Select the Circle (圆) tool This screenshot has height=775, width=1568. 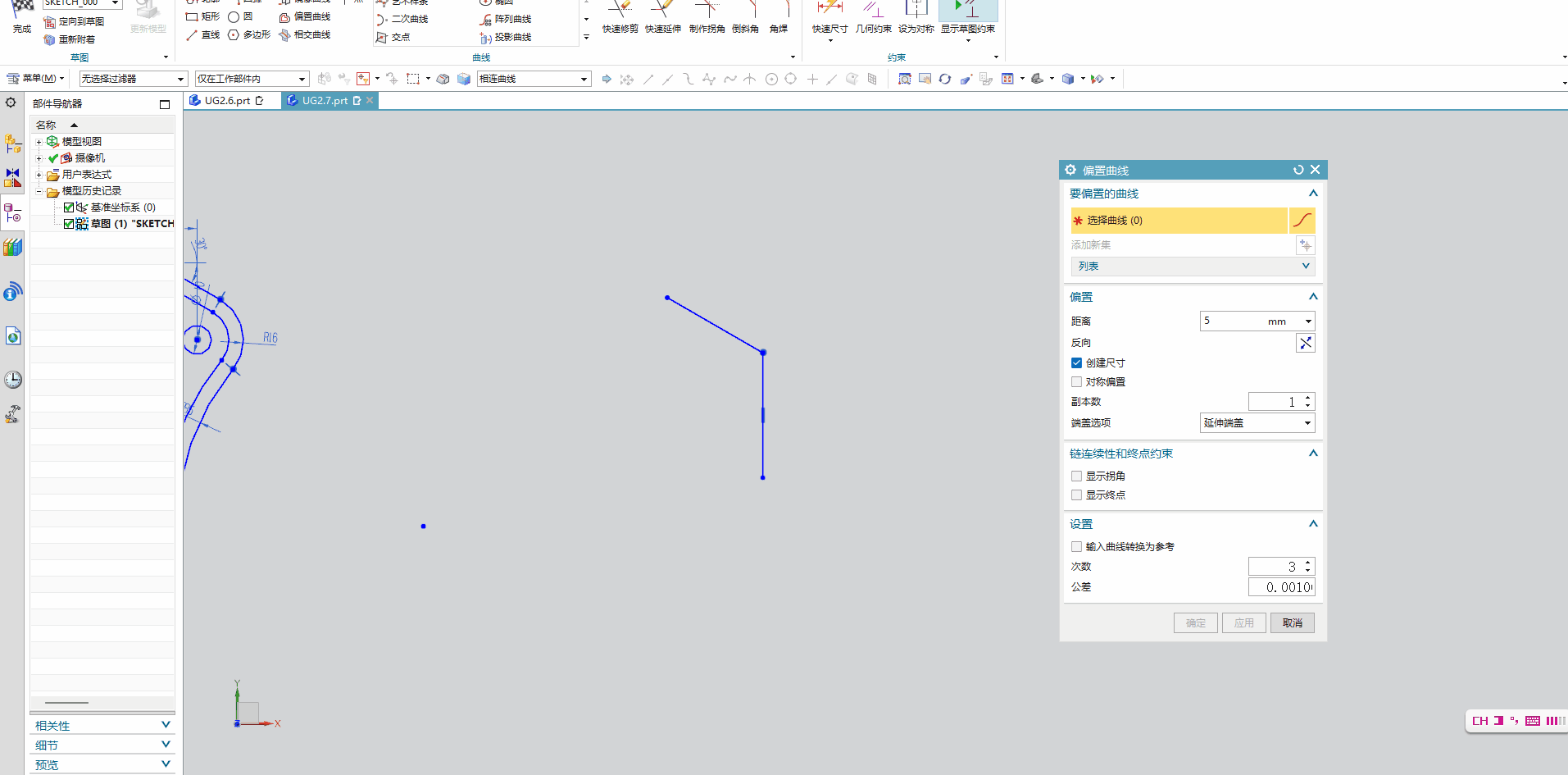[241, 16]
